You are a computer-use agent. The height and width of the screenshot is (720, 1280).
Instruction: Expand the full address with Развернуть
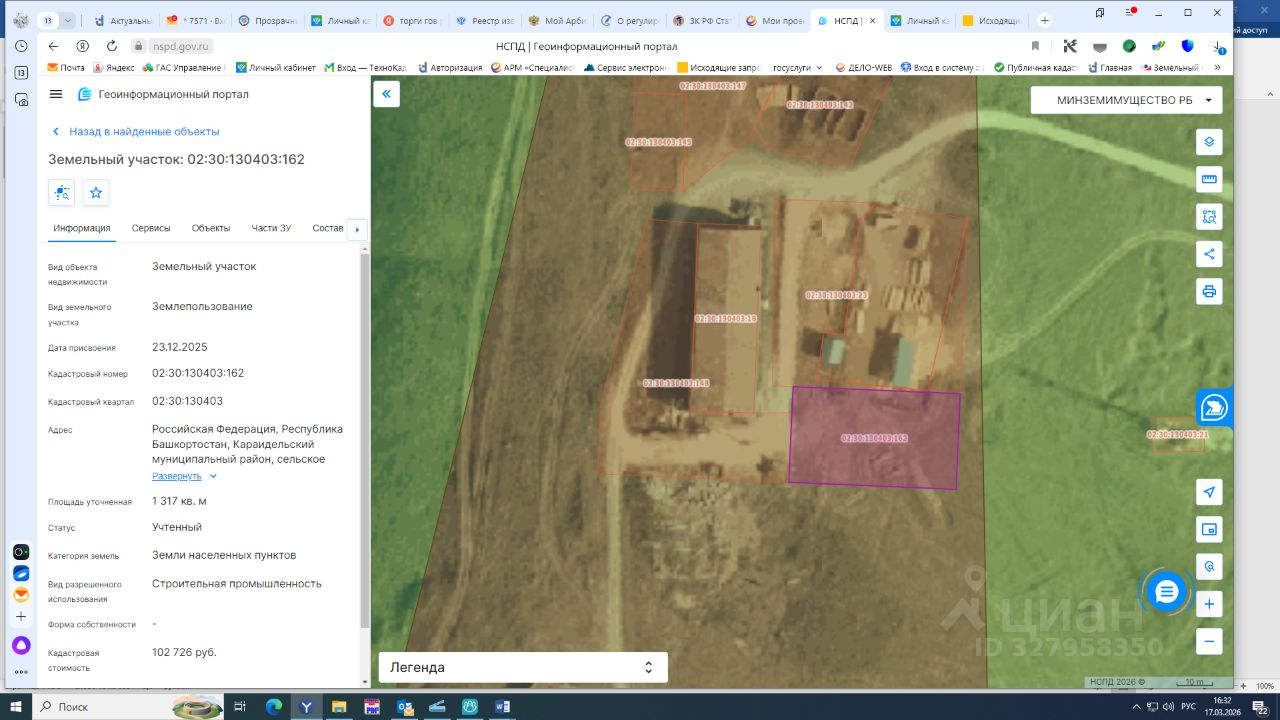point(185,476)
